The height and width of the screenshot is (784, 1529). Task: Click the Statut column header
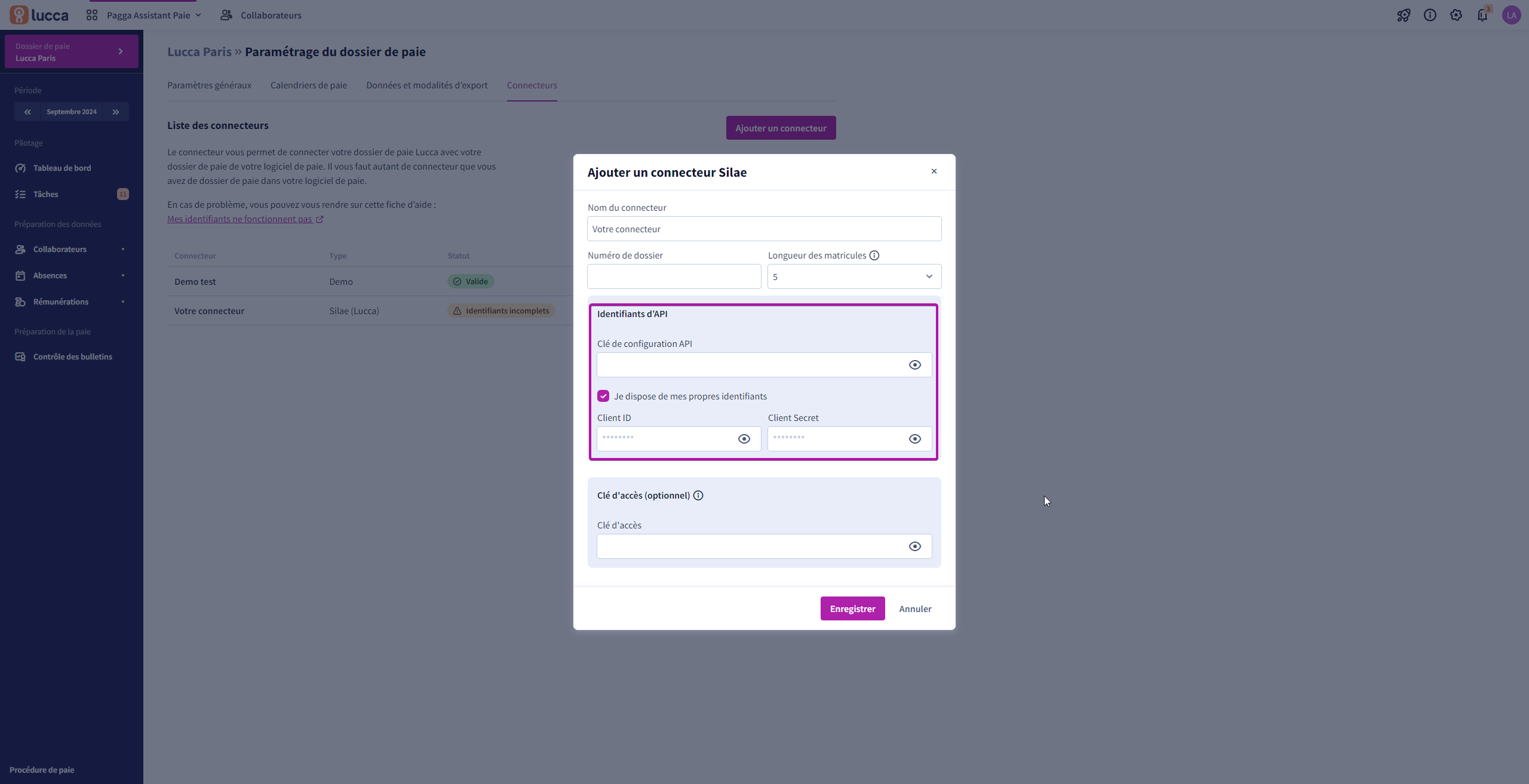pos(459,256)
